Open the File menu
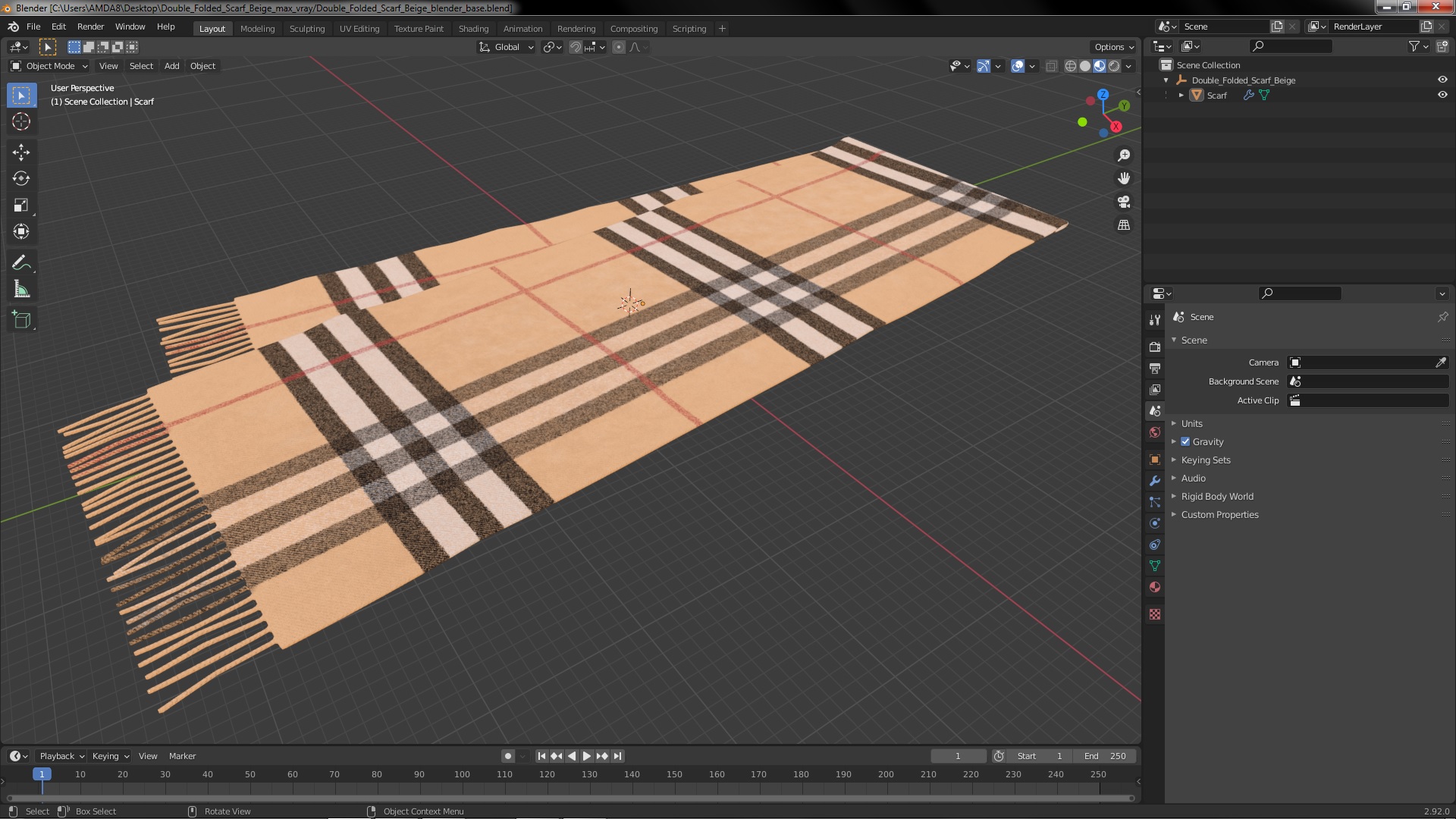Image resolution: width=1456 pixels, height=819 pixels. coord(33,27)
